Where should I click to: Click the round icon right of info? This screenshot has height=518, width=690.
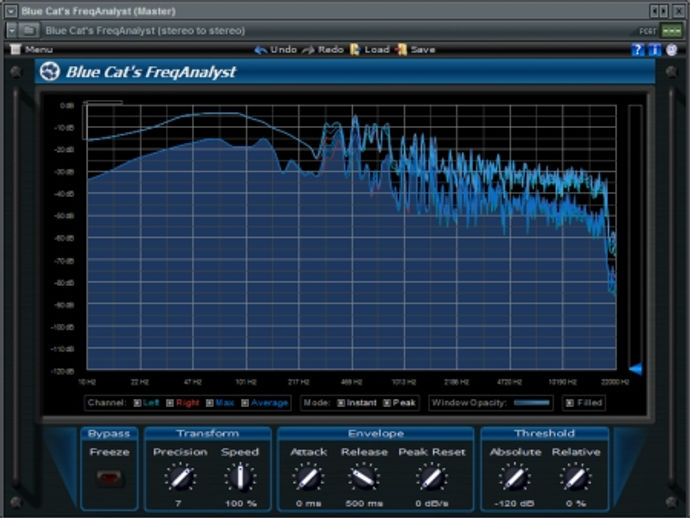coord(672,49)
